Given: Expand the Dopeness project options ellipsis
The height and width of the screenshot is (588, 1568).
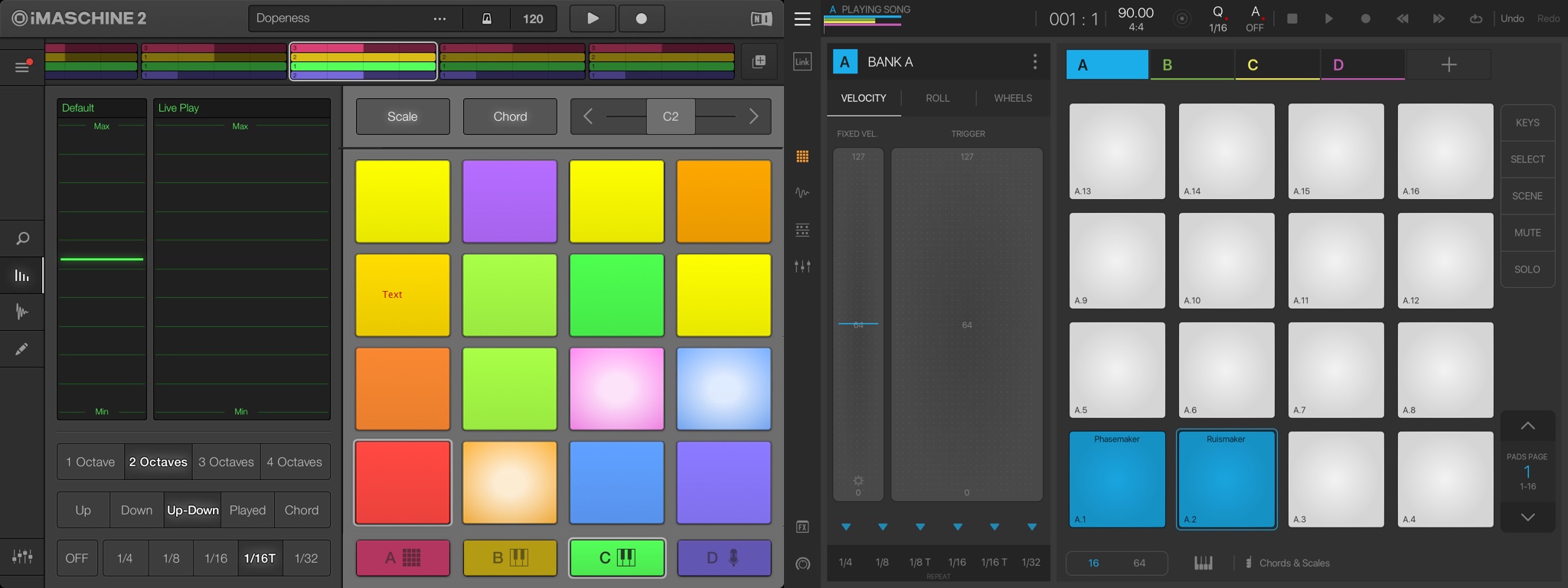Looking at the screenshot, I should tap(439, 18).
